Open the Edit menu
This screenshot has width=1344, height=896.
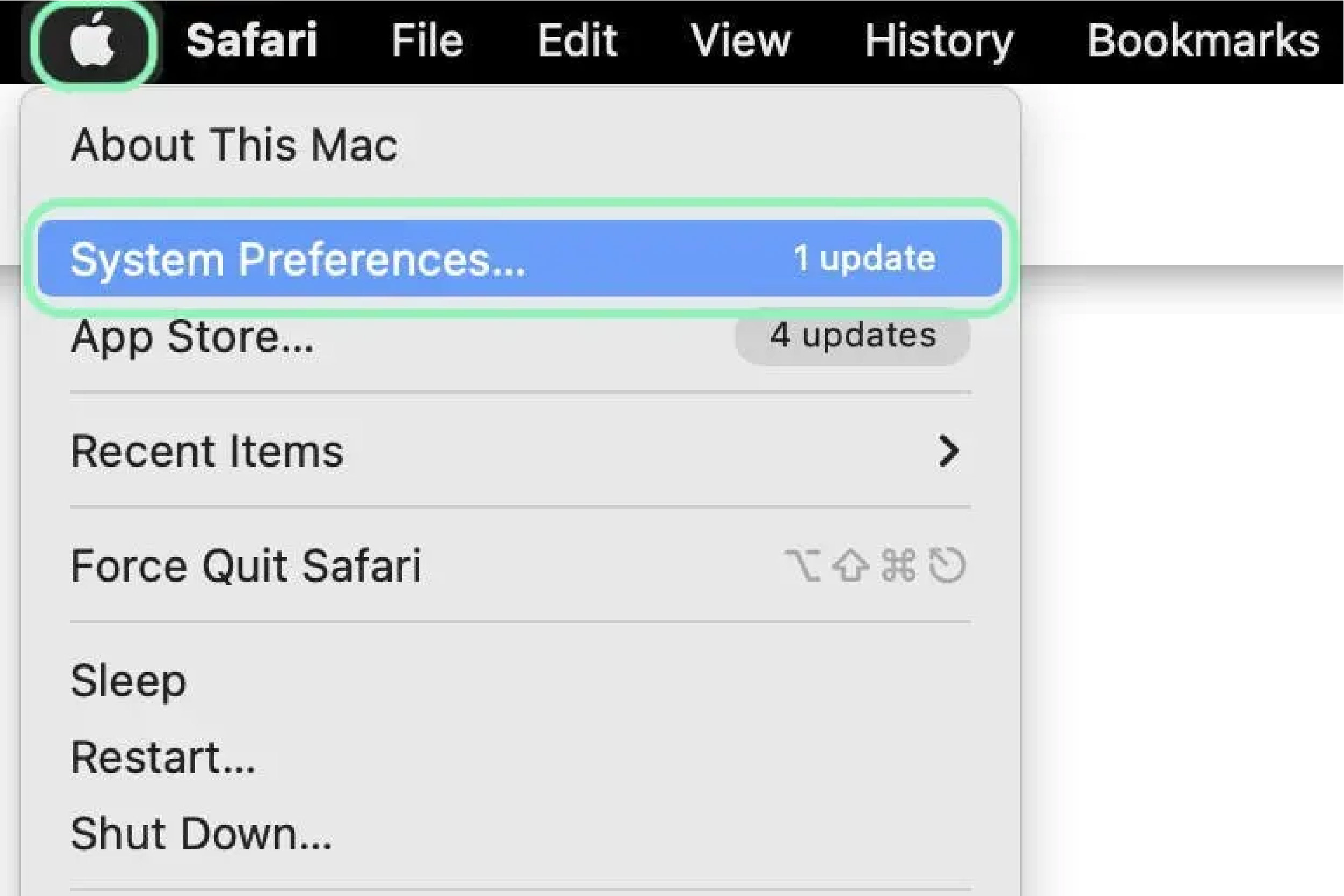tap(577, 41)
